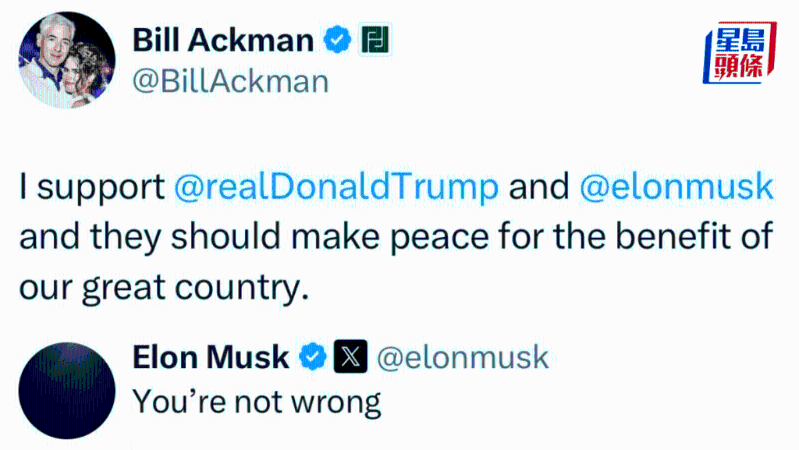This screenshot has height=450, width=799.
Task: Click the Elon Musk display name
Action: tap(210, 357)
